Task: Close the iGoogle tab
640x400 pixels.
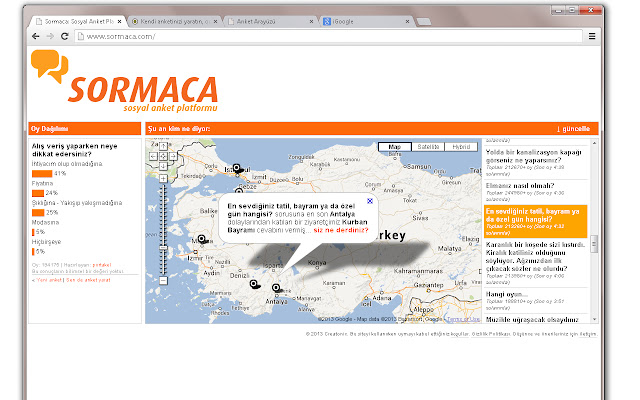Action: click(407, 21)
